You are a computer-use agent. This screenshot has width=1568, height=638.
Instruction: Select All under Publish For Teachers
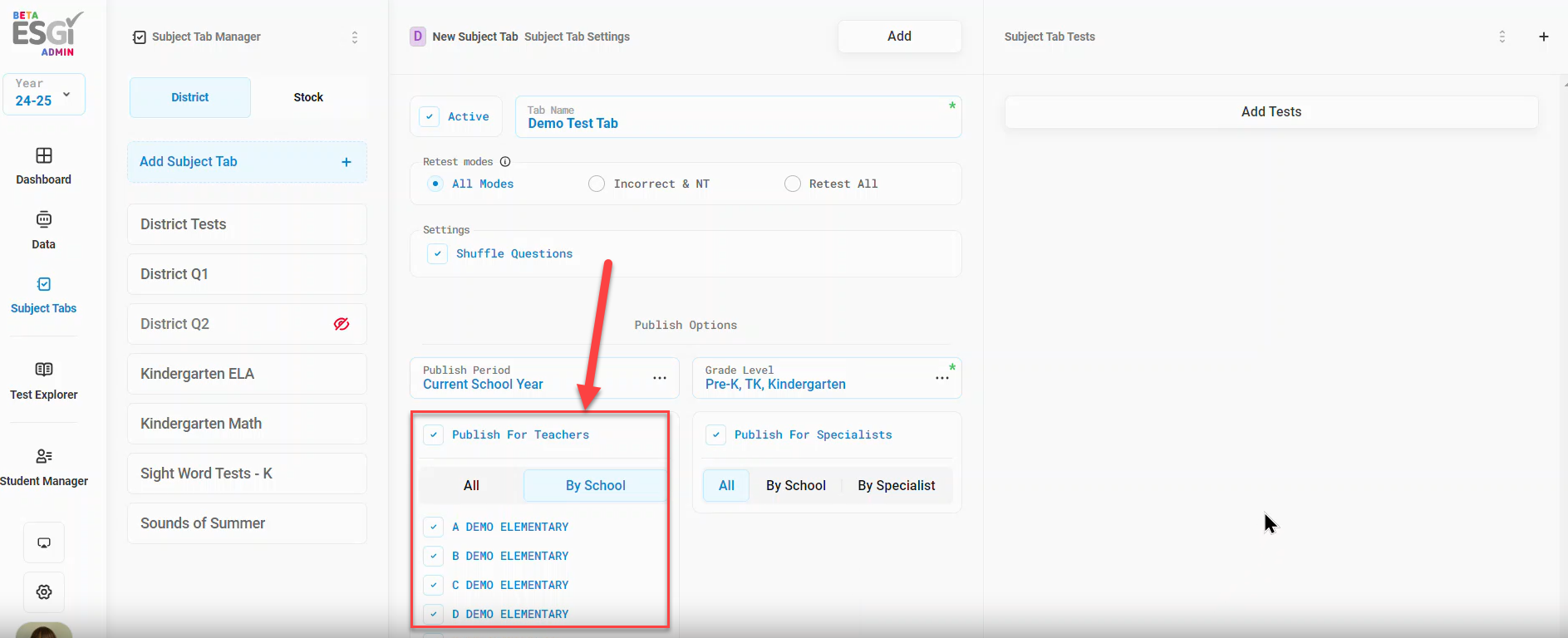471,485
